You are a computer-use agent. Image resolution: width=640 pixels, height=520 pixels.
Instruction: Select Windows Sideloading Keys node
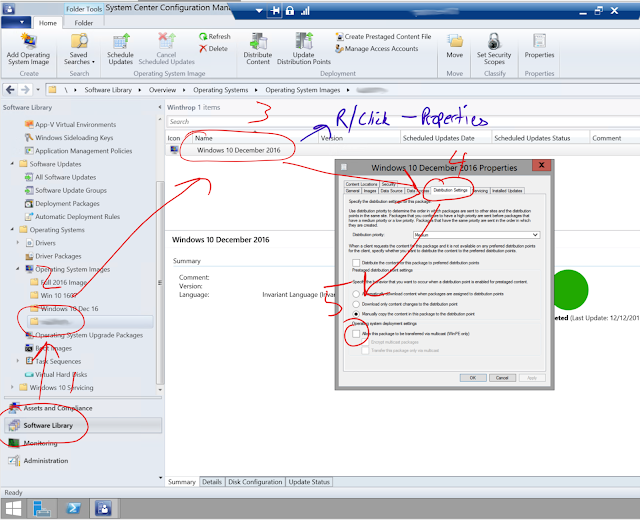[69, 138]
